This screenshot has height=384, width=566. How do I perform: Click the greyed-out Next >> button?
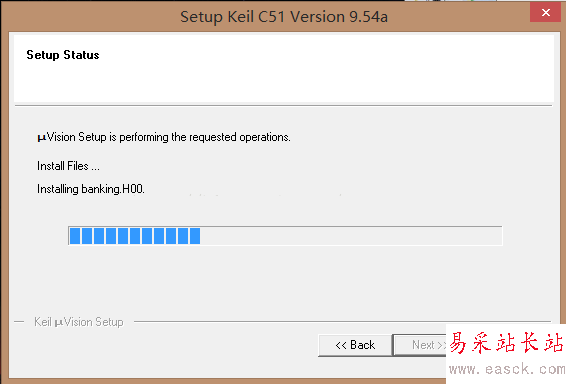click(x=421, y=345)
